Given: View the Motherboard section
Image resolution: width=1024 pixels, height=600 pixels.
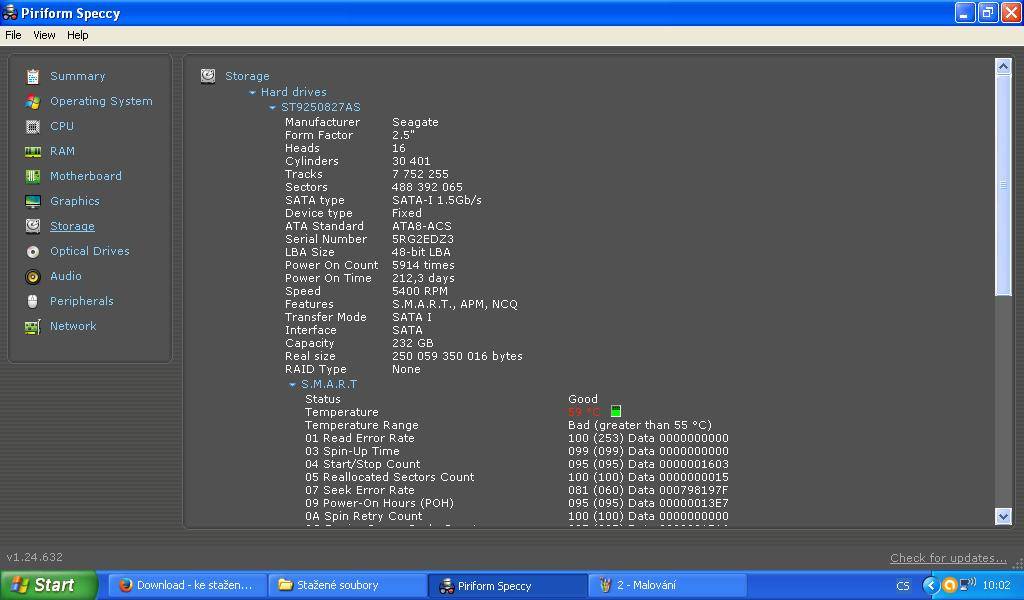Looking at the screenshot, I should coord(86,176).
